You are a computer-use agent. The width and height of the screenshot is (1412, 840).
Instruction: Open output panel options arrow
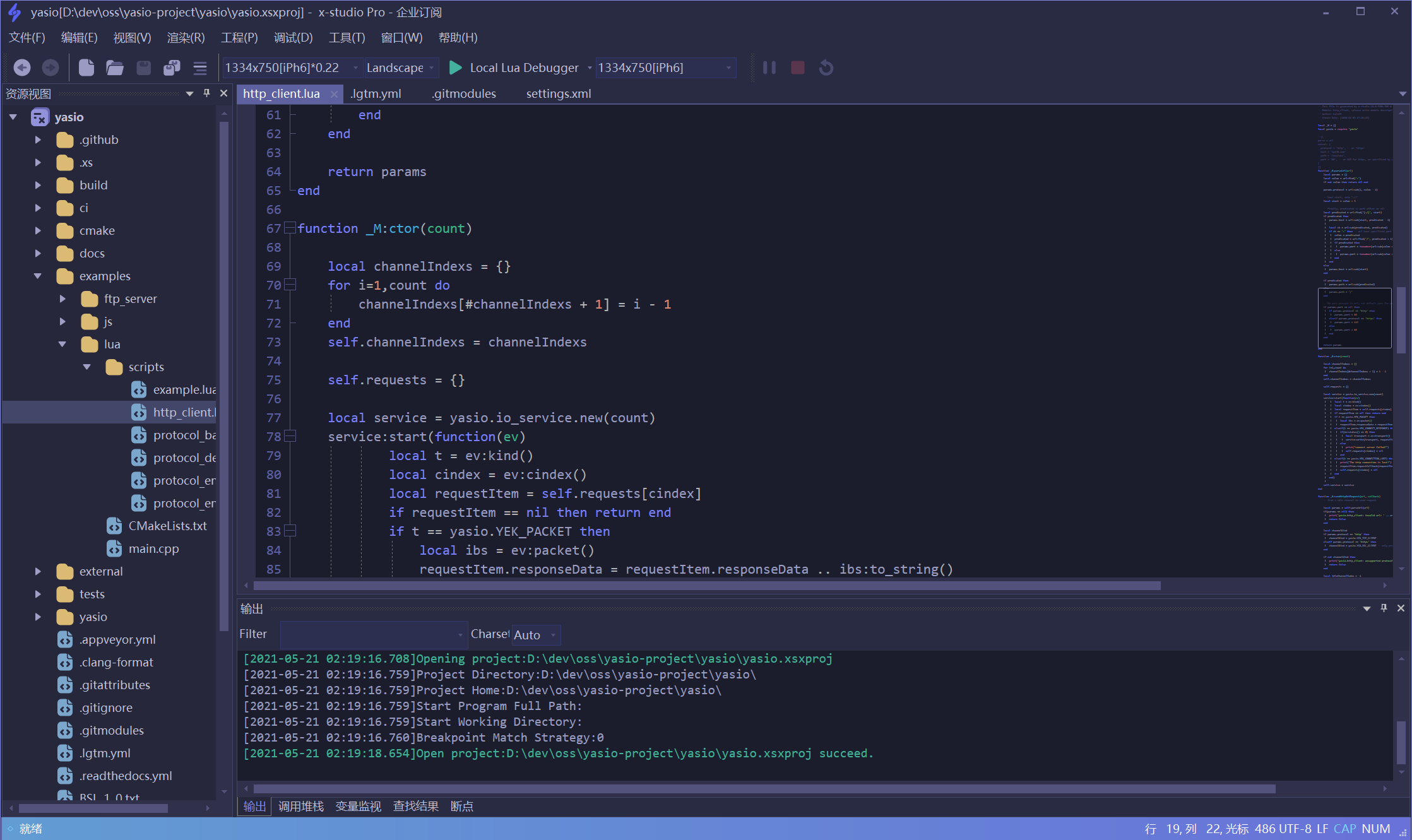tap(1367, 609)
